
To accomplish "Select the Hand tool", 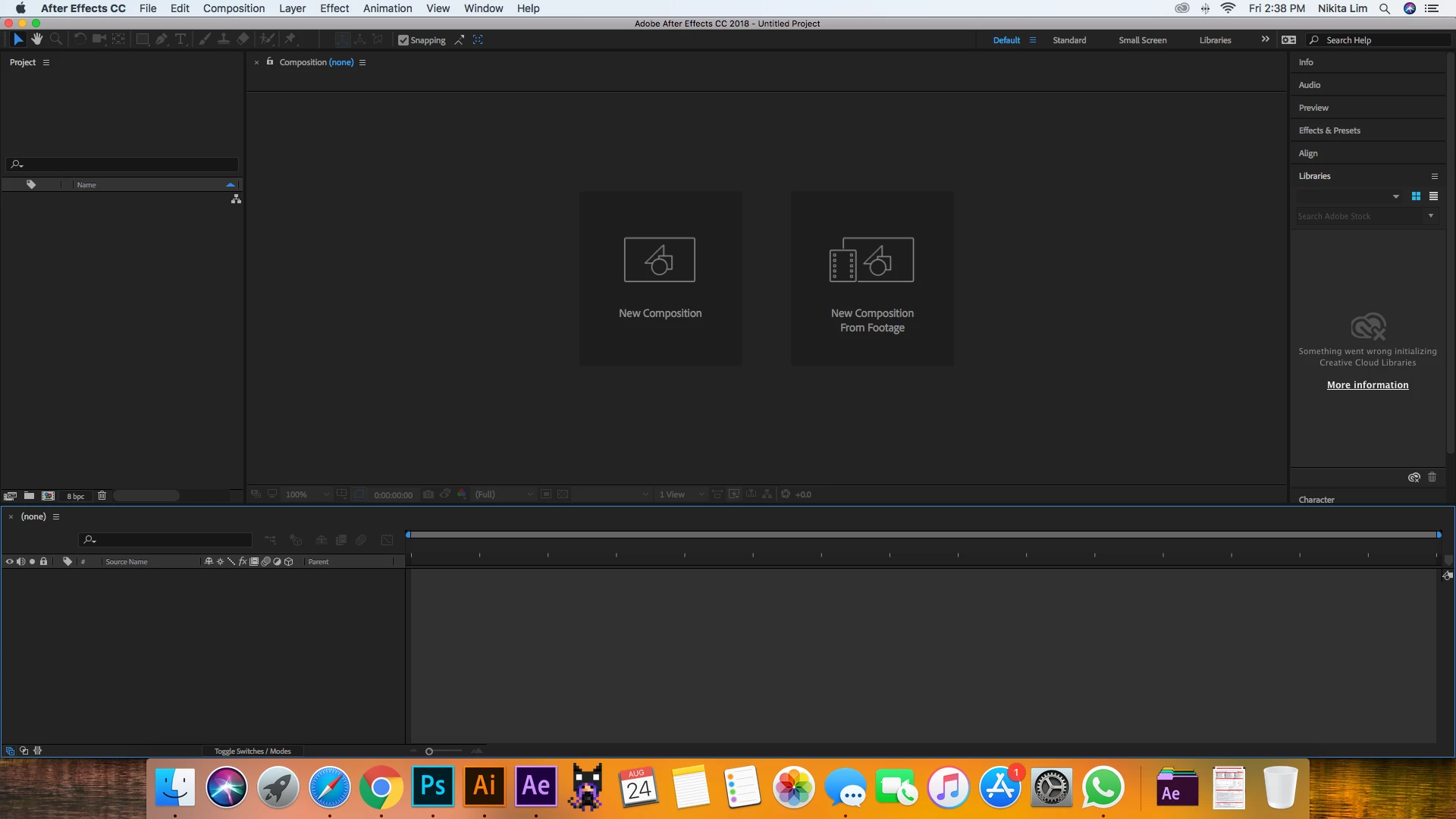I will click(36, 39).
